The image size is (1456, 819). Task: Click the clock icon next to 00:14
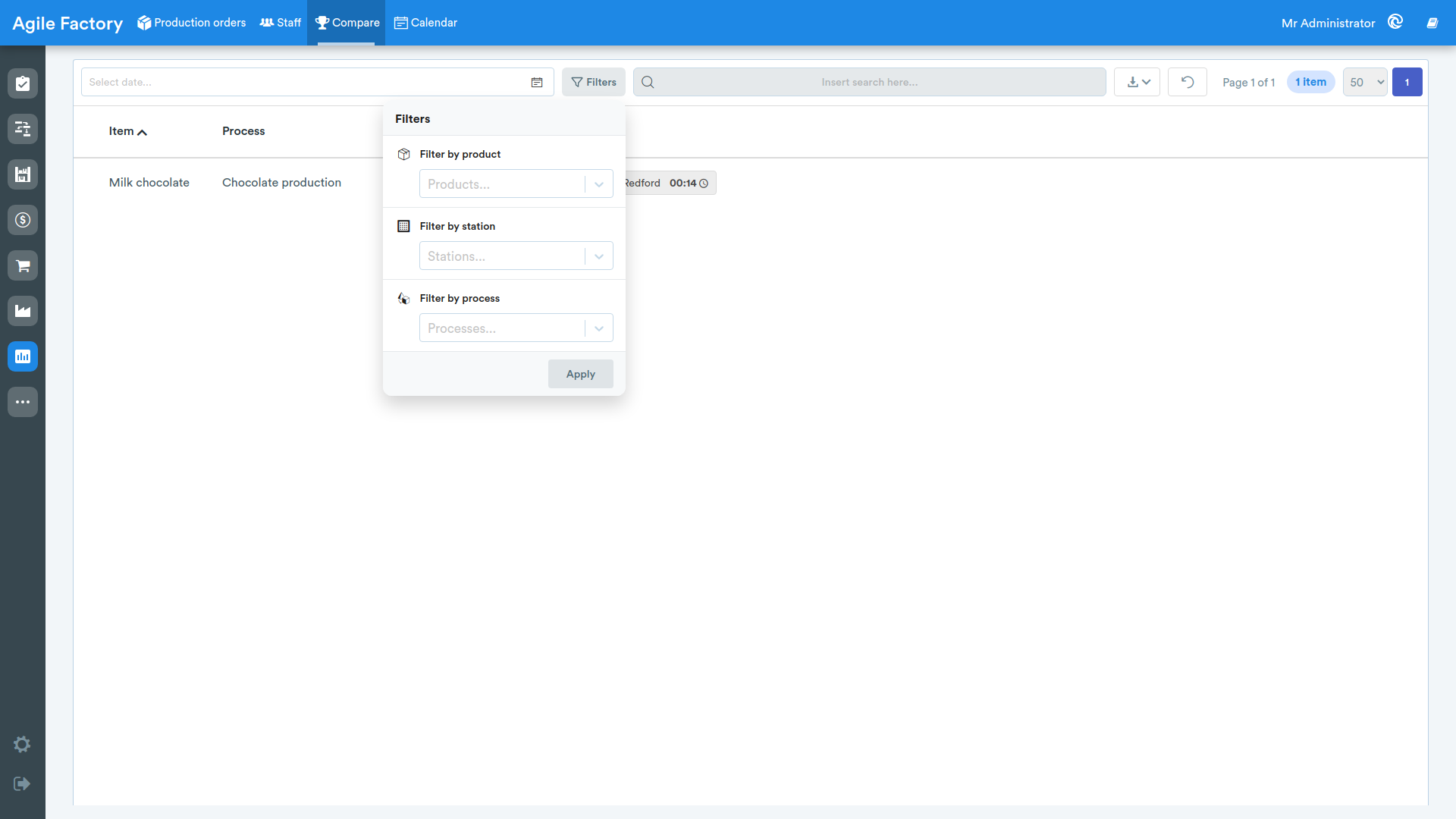704,184
